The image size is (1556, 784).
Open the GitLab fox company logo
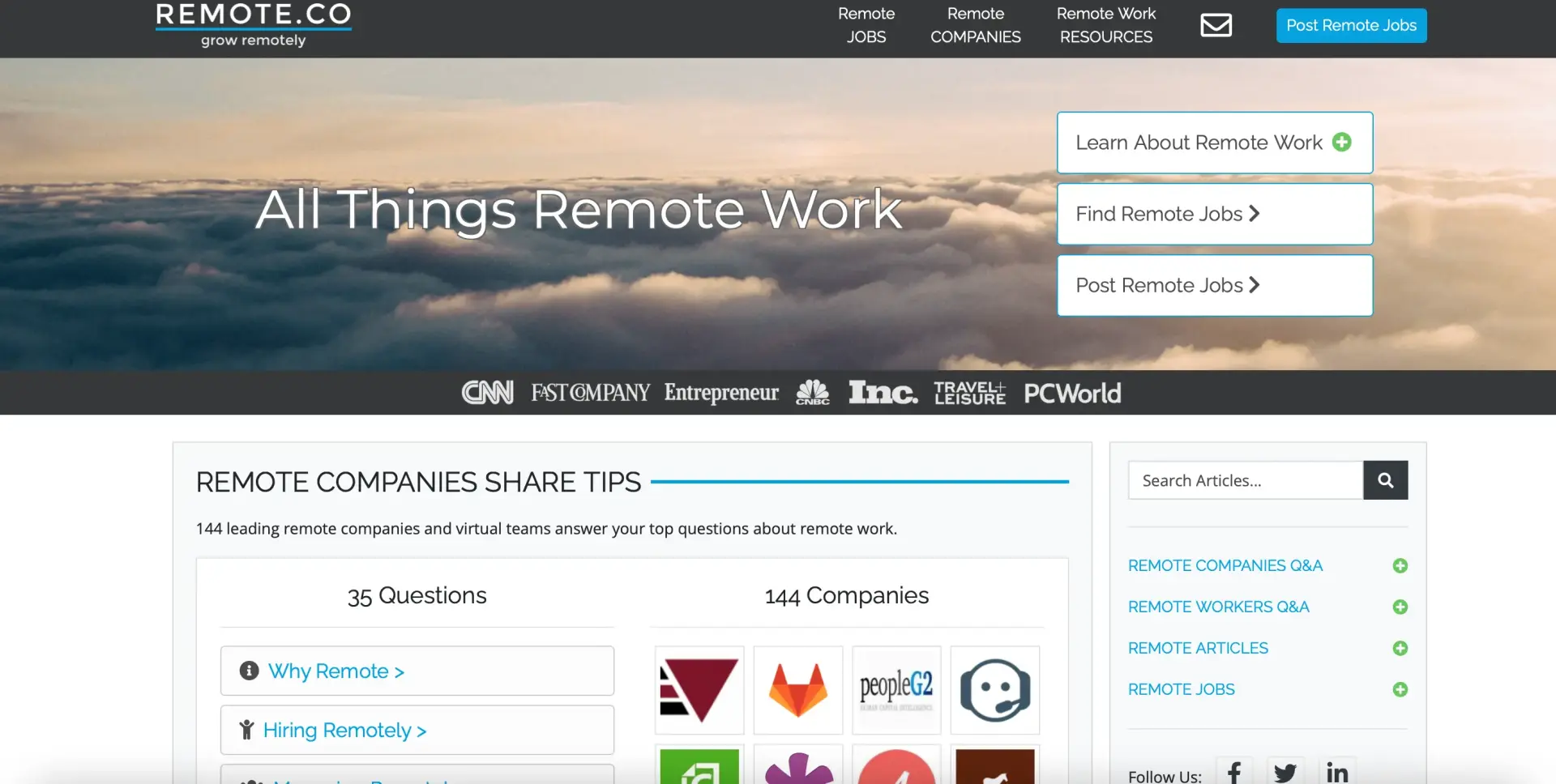pyautogui.click(x=798, y=690)
